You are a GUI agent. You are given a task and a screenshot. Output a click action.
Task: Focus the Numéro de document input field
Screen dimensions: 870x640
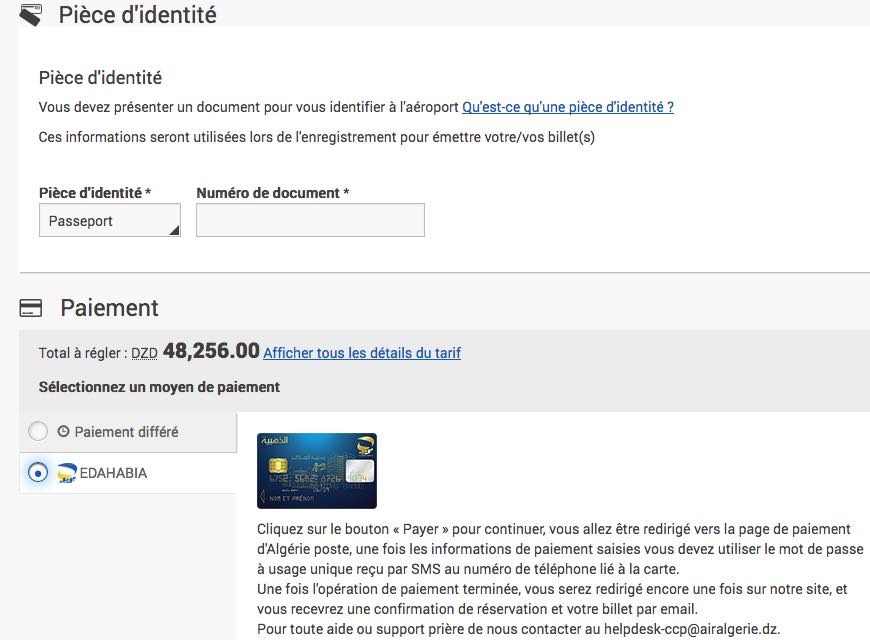(310, 221)
